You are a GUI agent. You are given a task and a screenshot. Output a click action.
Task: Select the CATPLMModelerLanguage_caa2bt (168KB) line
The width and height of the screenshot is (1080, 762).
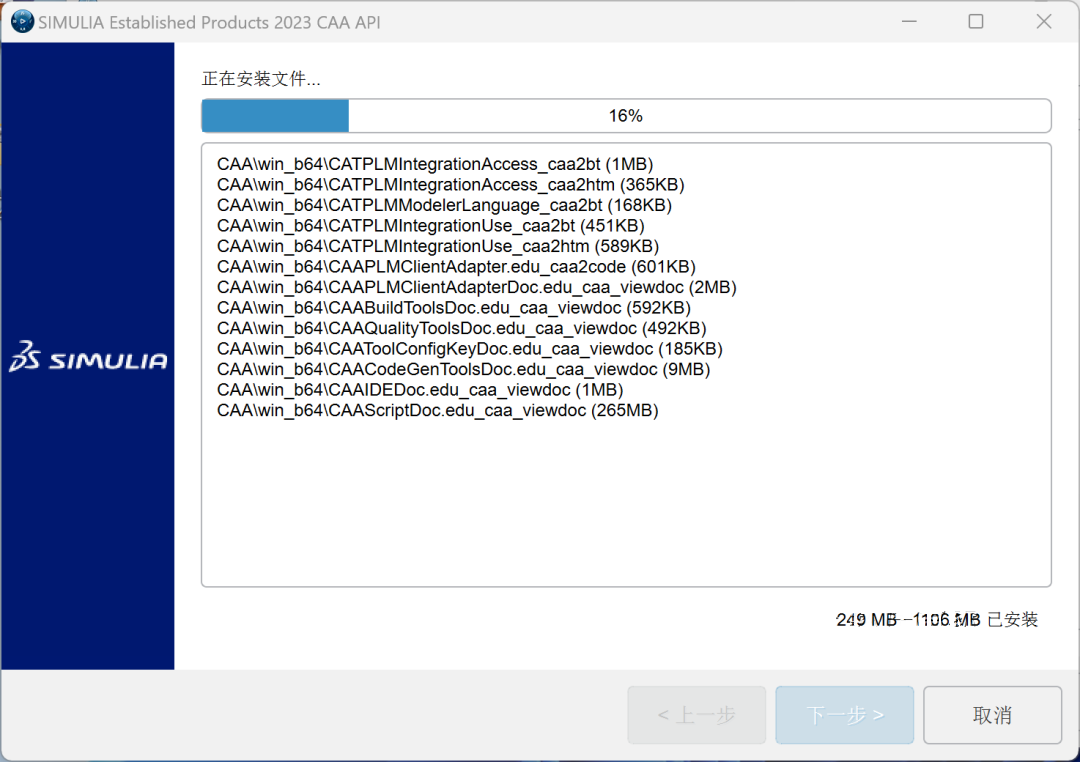click(x=444, y=205)
